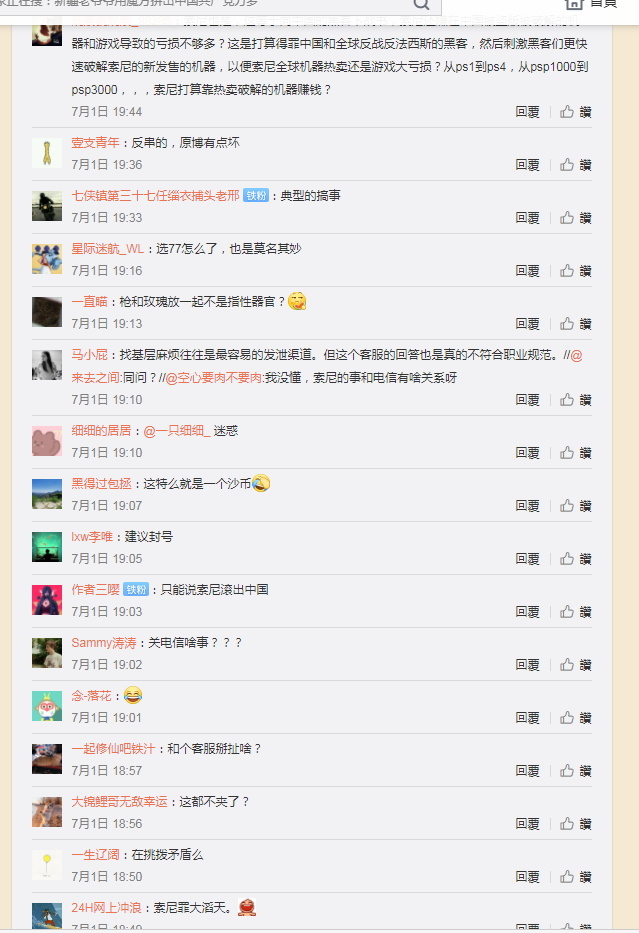Click the 铁粉 badge beside 作者三嘤
639x933 pixels.
(136, 590)
